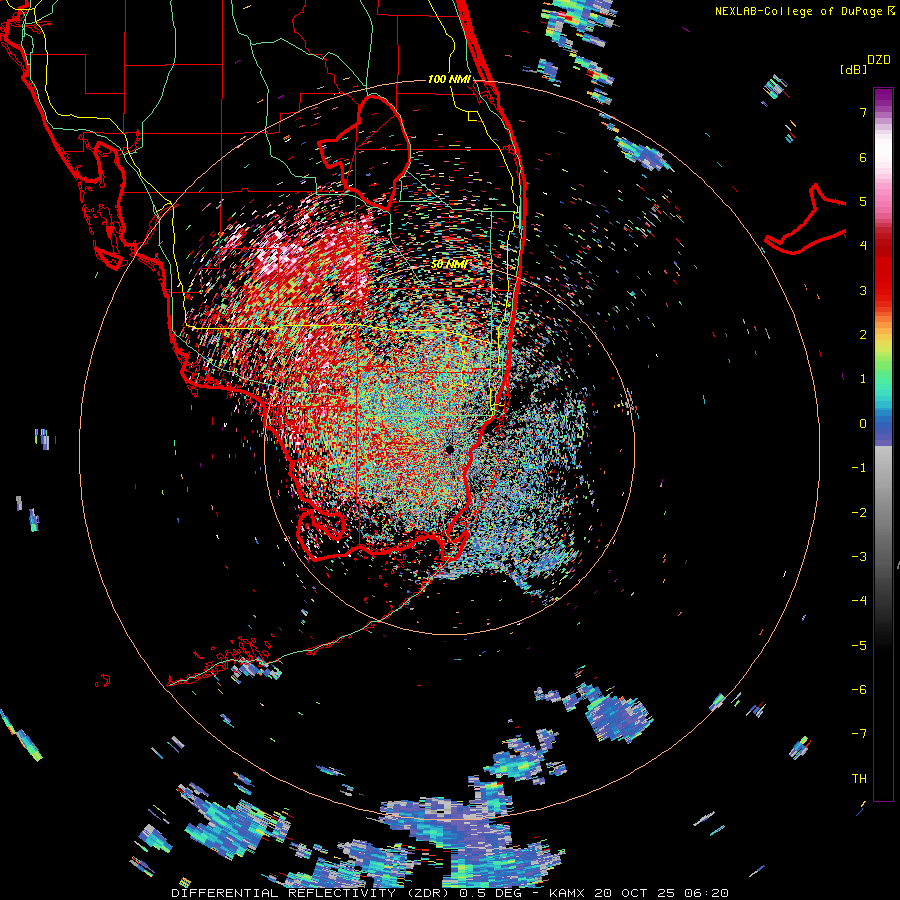The width and height of the screenshot is (900, 900).
Task: Click the 0 tick label on the color scale
Action: (863, 424)
